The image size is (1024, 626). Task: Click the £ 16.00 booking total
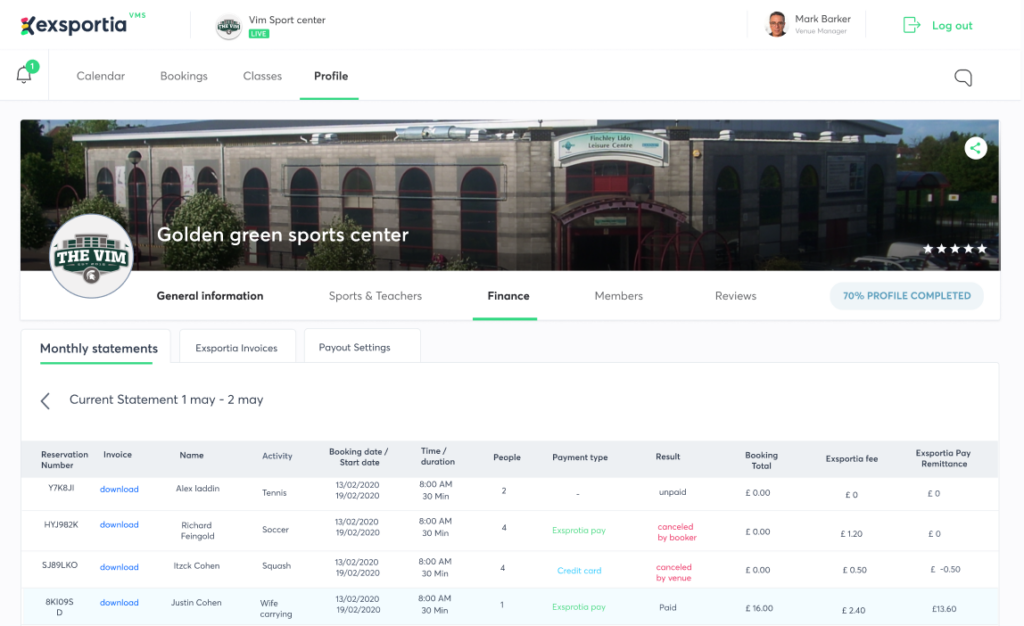click(759, 608)
